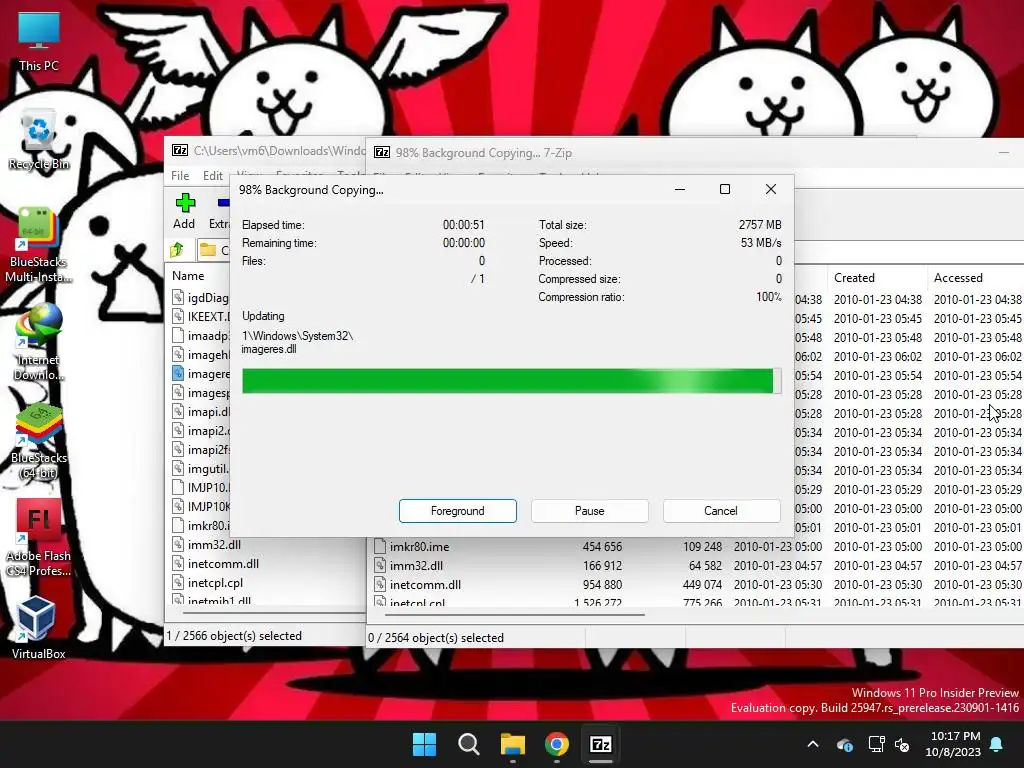The height and width of the screenshot is (768, 1024).
Task: Click the green copying progress bar
Action: coord(511,381)
